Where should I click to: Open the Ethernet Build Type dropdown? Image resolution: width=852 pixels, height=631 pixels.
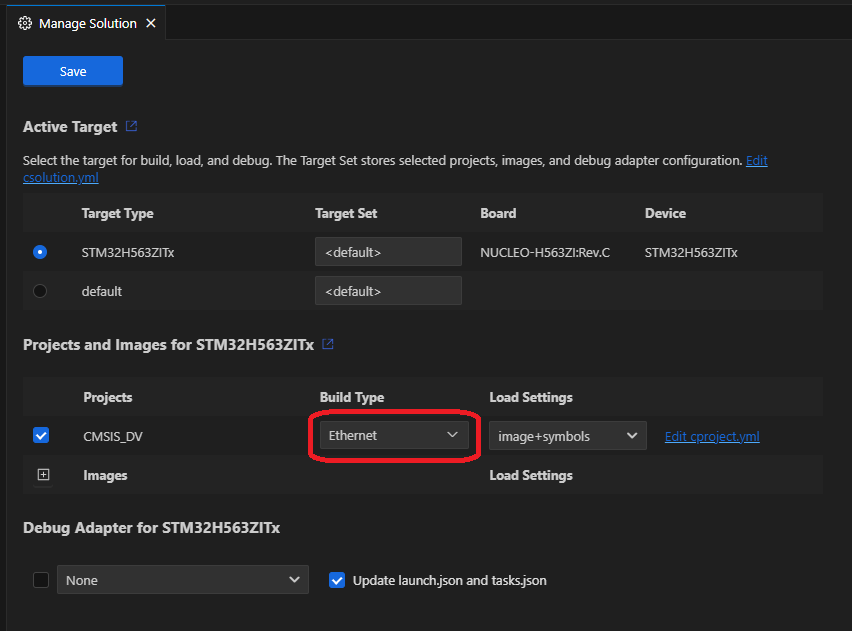coord(394,435)
